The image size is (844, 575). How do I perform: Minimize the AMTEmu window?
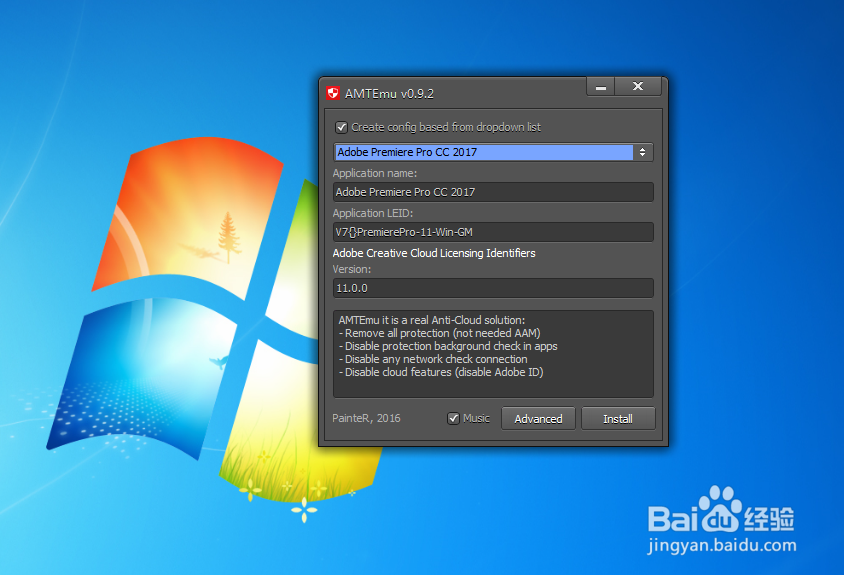pos(601,87)
